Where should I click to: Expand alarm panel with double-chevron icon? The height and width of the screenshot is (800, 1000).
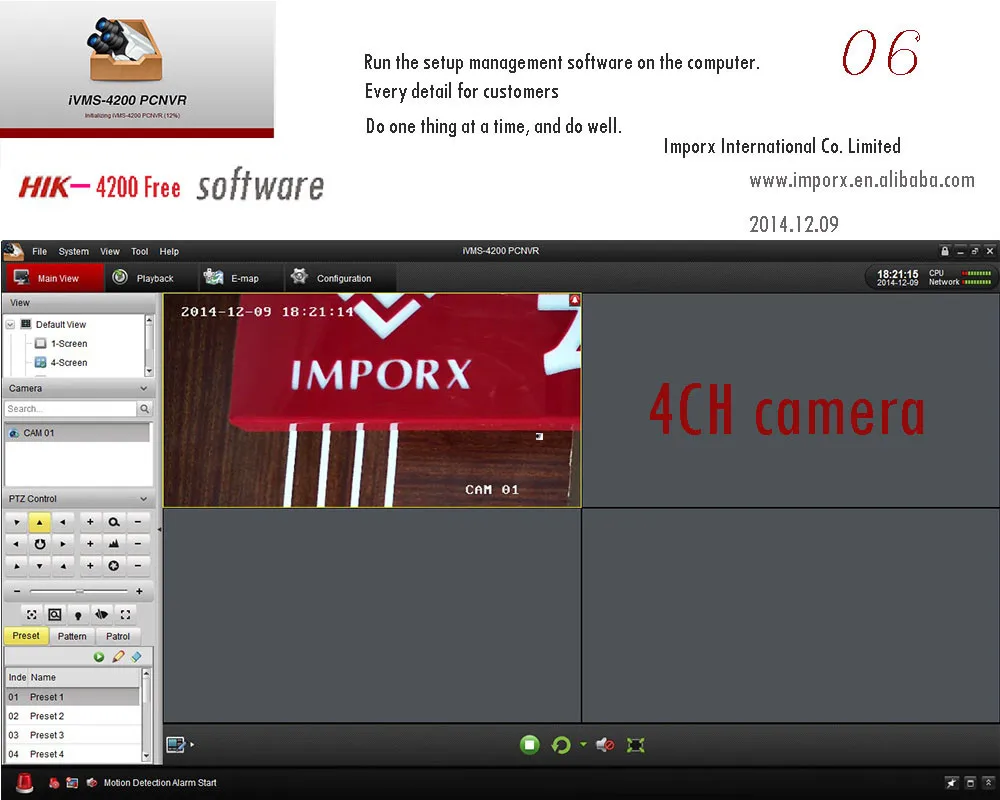(x=988, y=783)
